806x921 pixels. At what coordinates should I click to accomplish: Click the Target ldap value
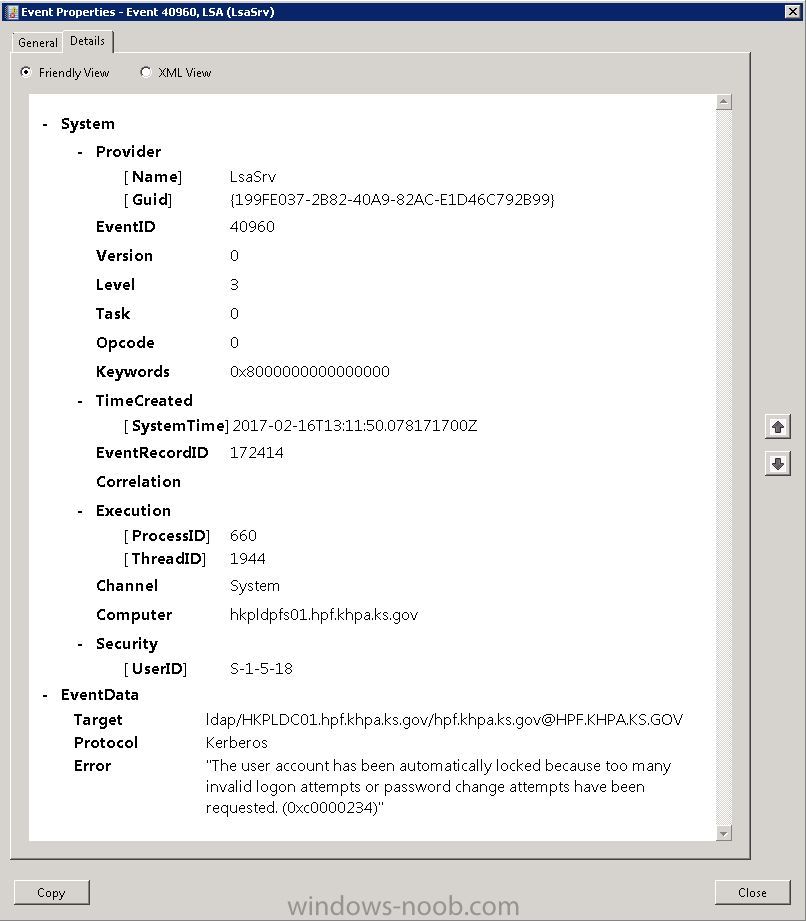click(x=444, y=720)
